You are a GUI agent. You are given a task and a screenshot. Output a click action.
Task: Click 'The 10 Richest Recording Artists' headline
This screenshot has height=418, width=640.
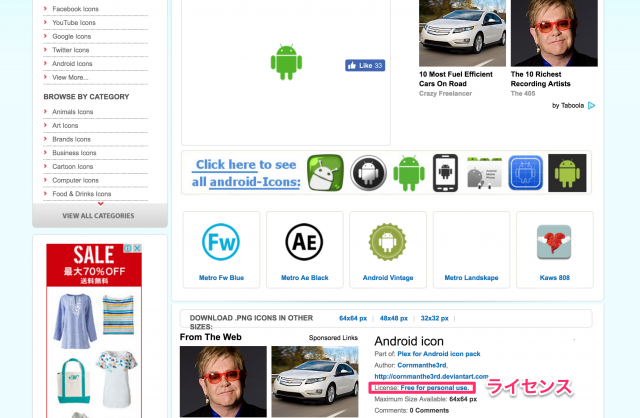540,79
